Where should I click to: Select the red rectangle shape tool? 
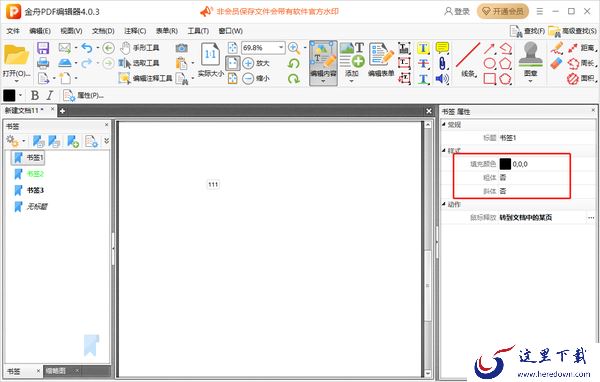[x=490, y=78]
